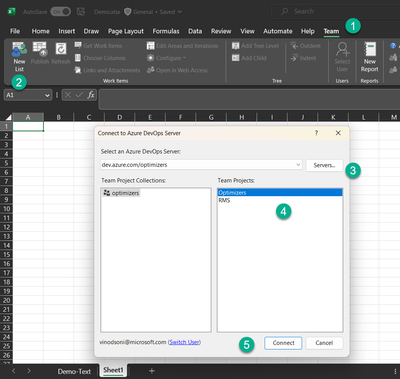Image resolution: width=400 pixels, height=379 pixels.
Task: Select column B header
Action: 59,117
